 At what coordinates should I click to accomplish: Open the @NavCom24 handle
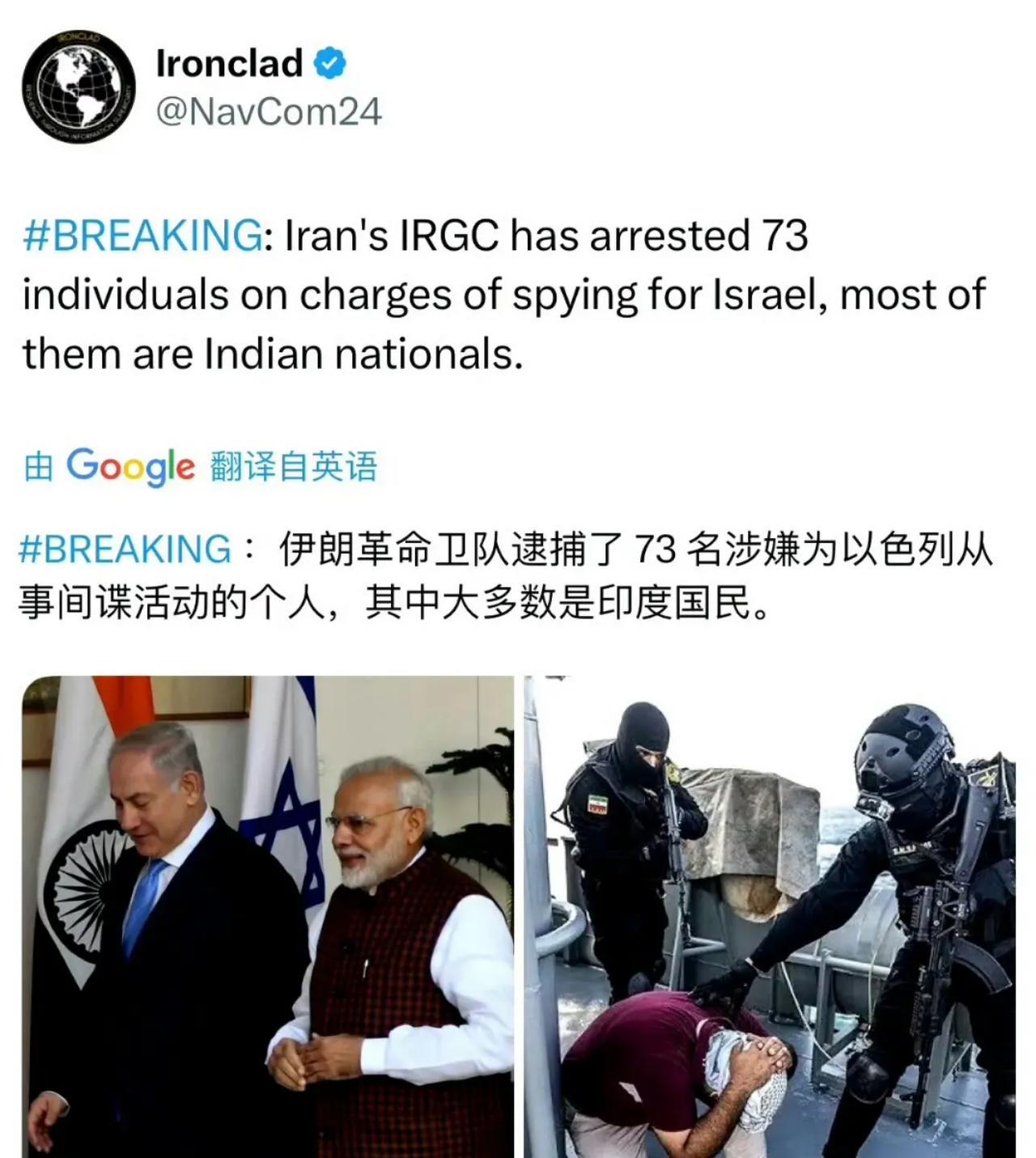(x=268, y=112)
